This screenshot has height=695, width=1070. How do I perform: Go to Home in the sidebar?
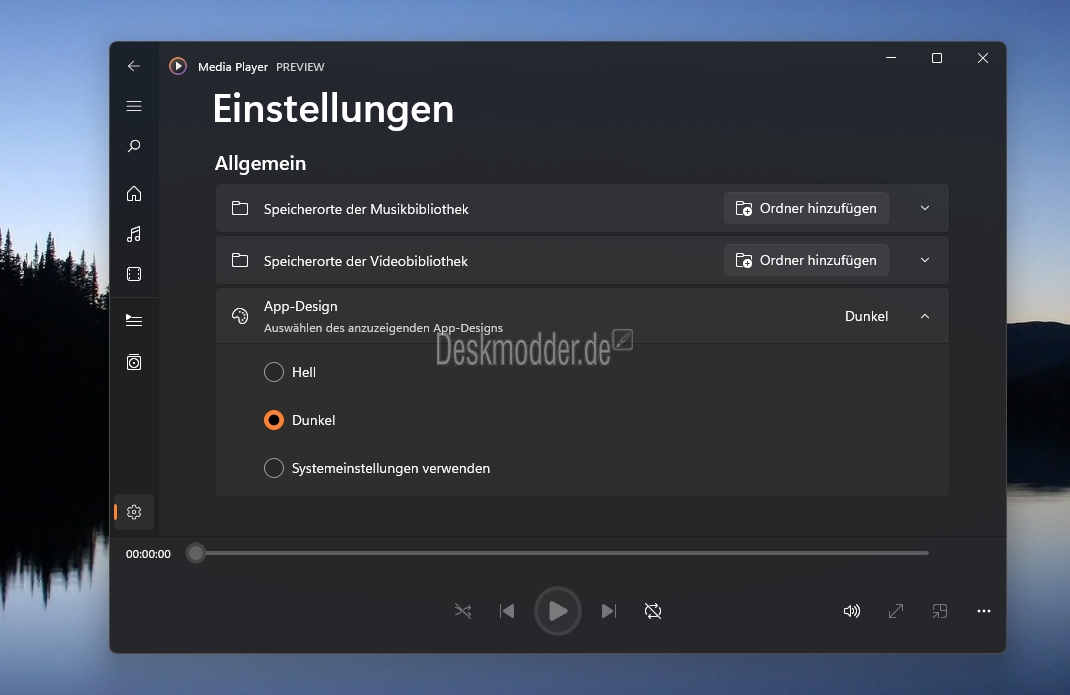point(134,194)
